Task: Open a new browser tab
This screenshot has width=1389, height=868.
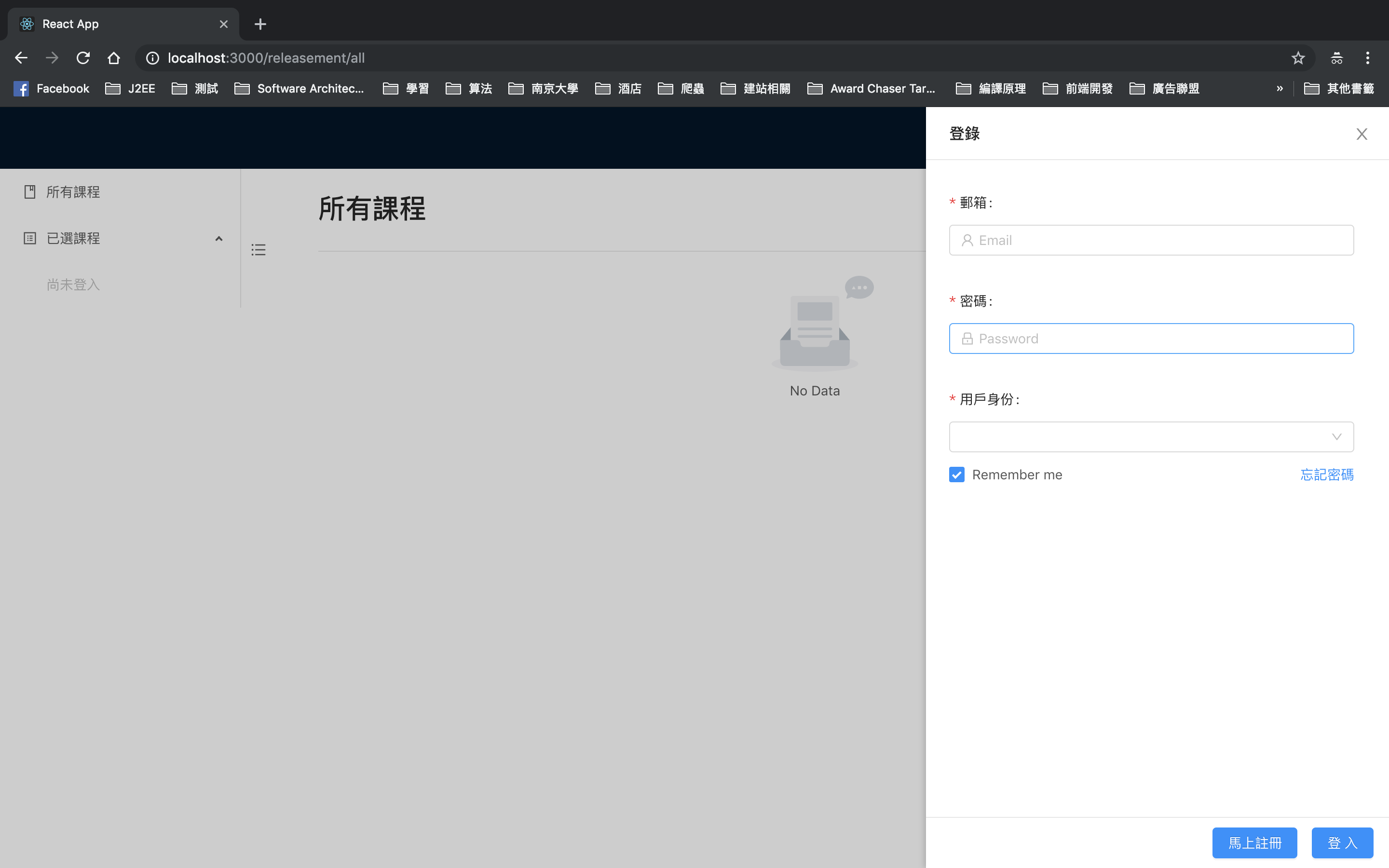Action: tap(260, 24)
